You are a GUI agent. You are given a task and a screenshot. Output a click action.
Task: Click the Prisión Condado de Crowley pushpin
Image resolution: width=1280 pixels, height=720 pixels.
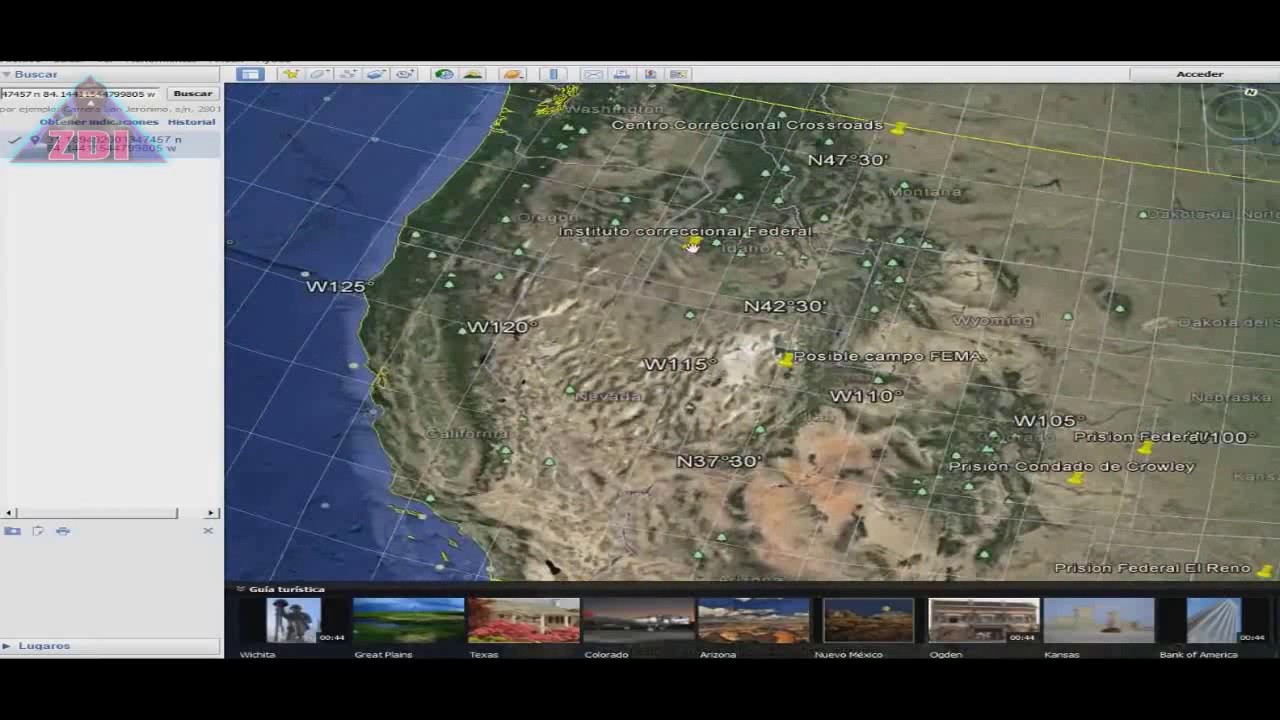click(1075, 480)
